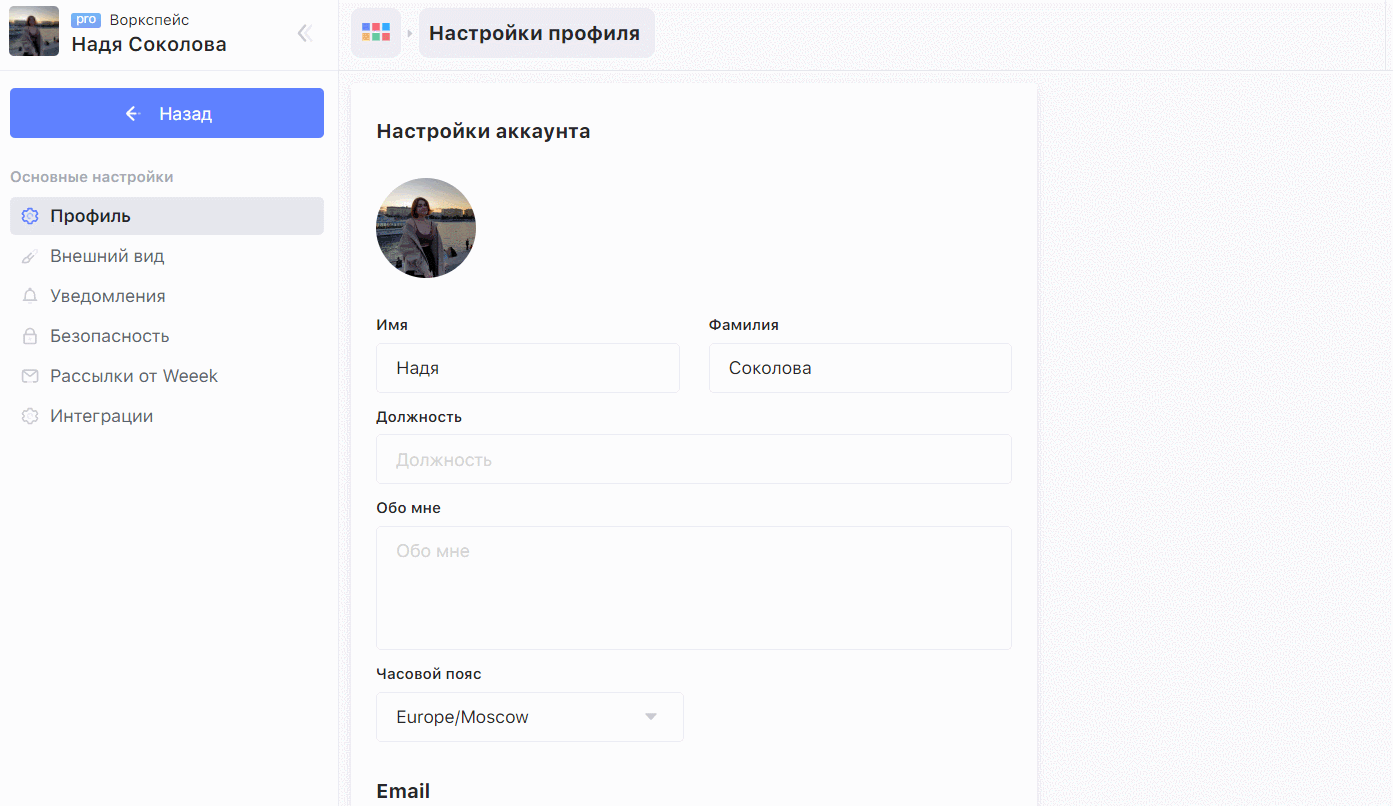Collapse sidebar with double chevron icon
The height and width of the screenshot is (806, 1393).
[x=305, y=33]
